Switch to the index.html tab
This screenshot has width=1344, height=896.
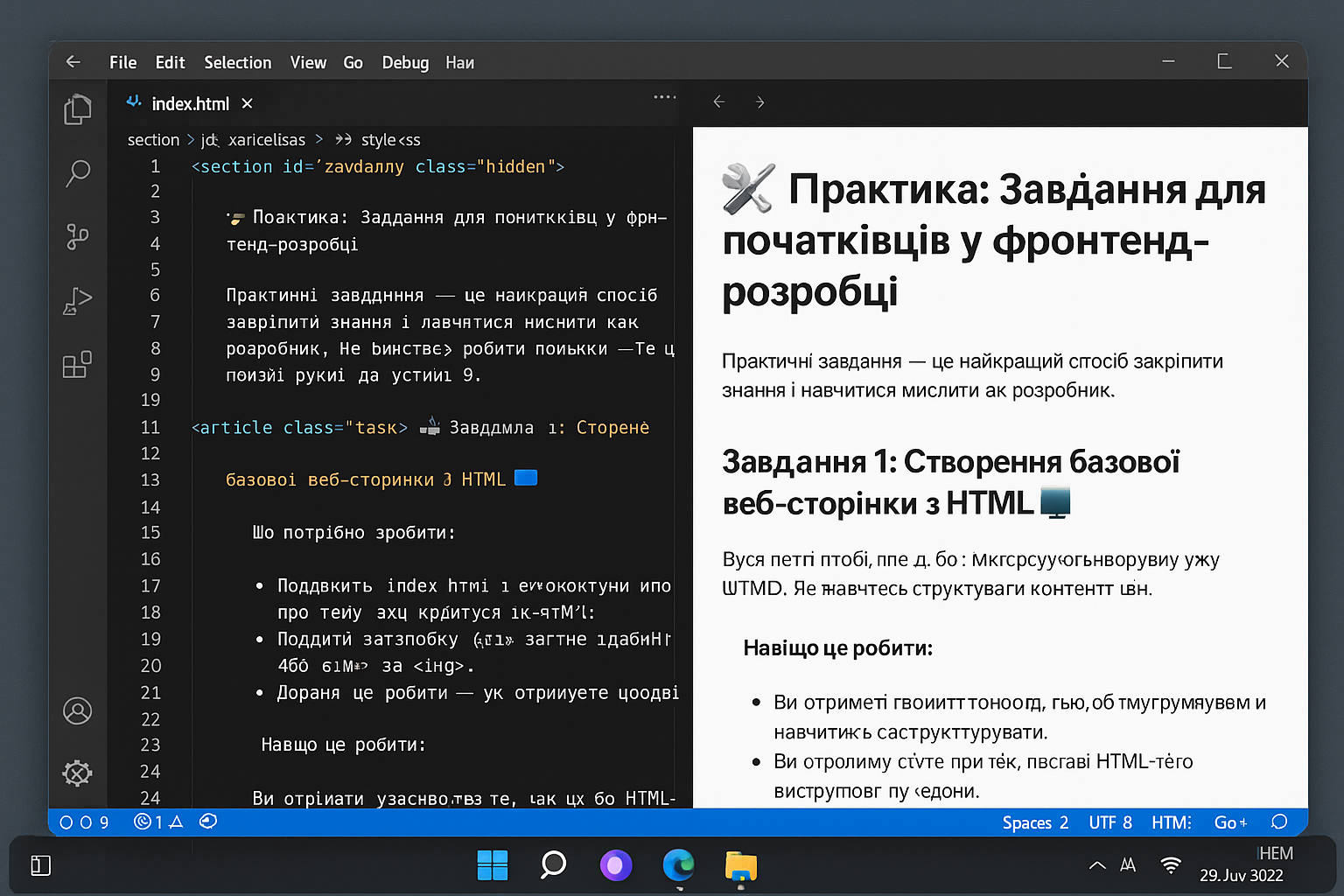tap(189, 103)
